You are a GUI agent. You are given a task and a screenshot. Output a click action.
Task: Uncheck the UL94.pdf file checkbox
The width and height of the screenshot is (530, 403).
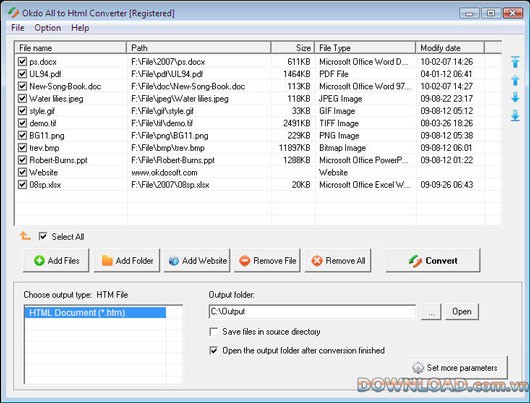[x=22, y=74]
